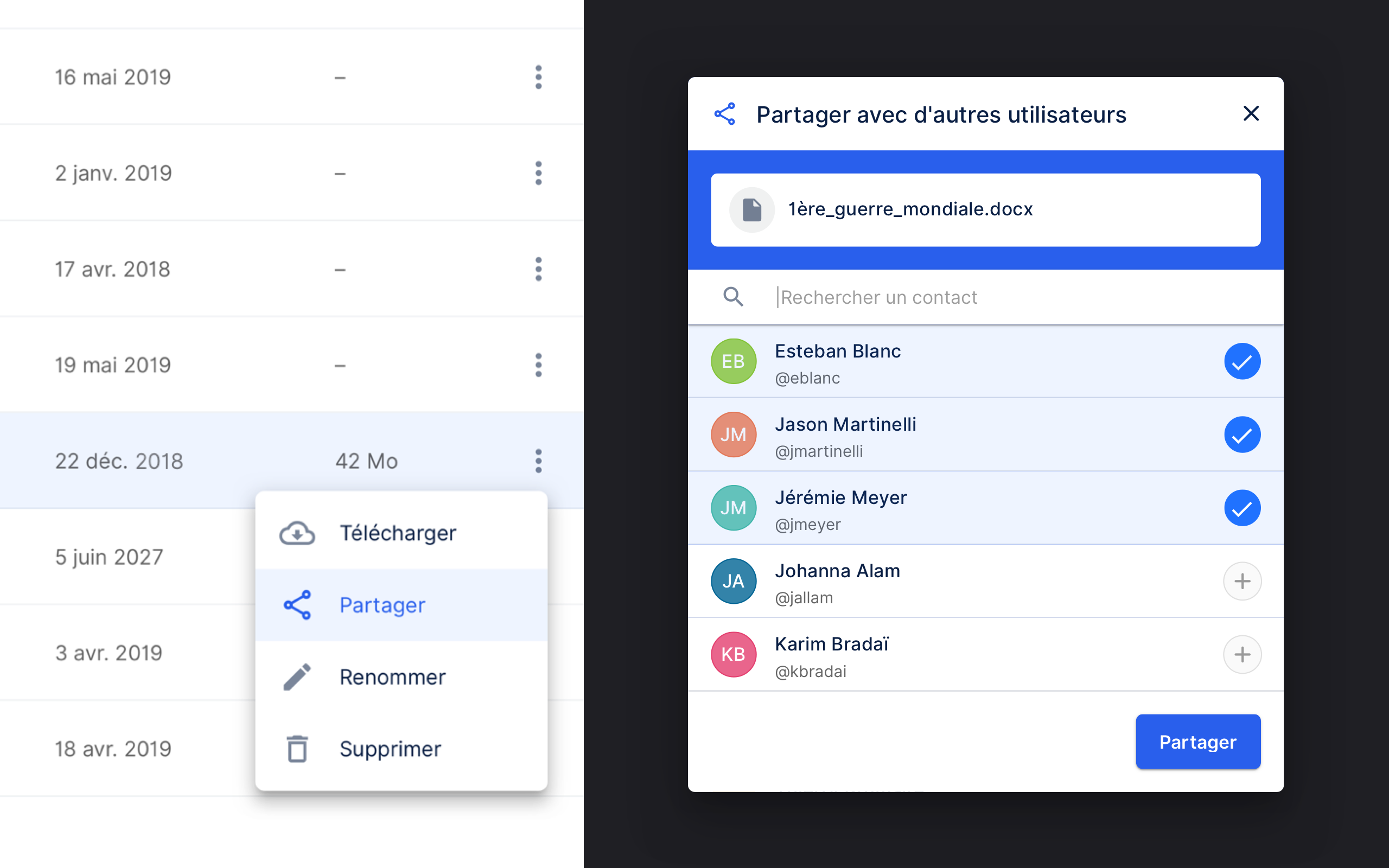Image resolution: width=1389 pixels, height=868 pixels.
Task: Click the 42 Mo file size
Action: click(x=366, y=461)
